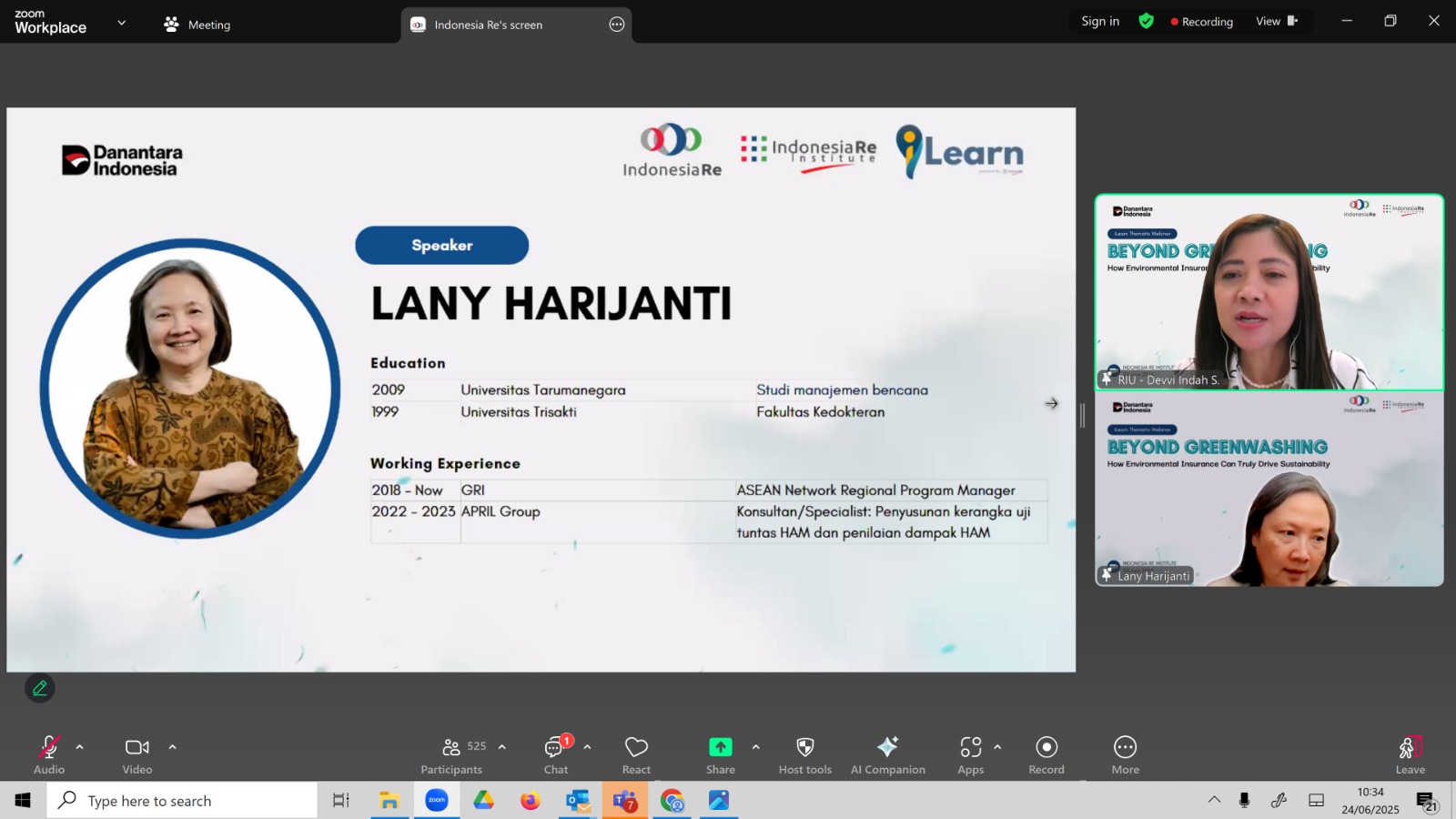The image size is (1456, 819).
Task: Open the Participants list
Action: 452,755
